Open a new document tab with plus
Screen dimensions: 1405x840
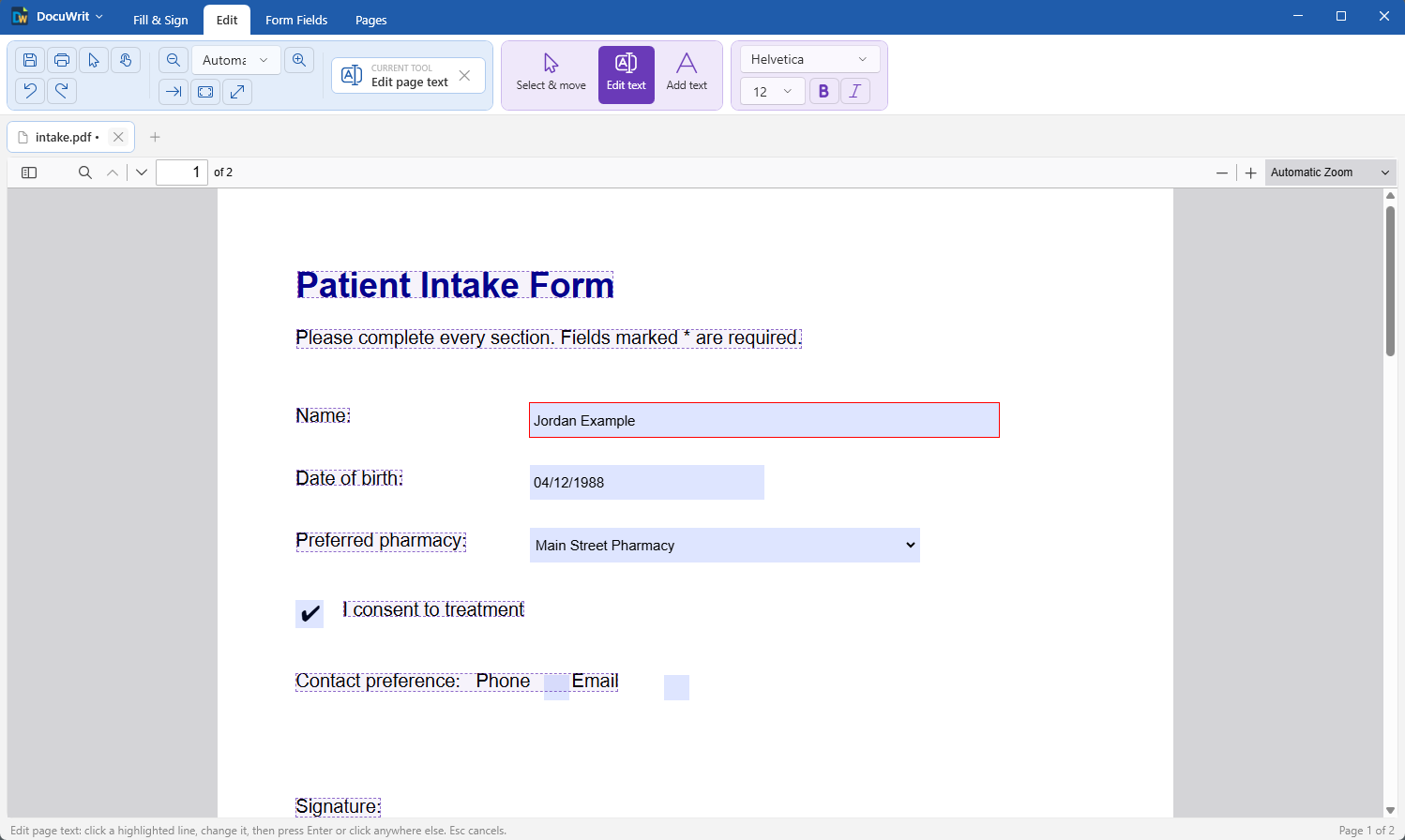tap(155, 137)
